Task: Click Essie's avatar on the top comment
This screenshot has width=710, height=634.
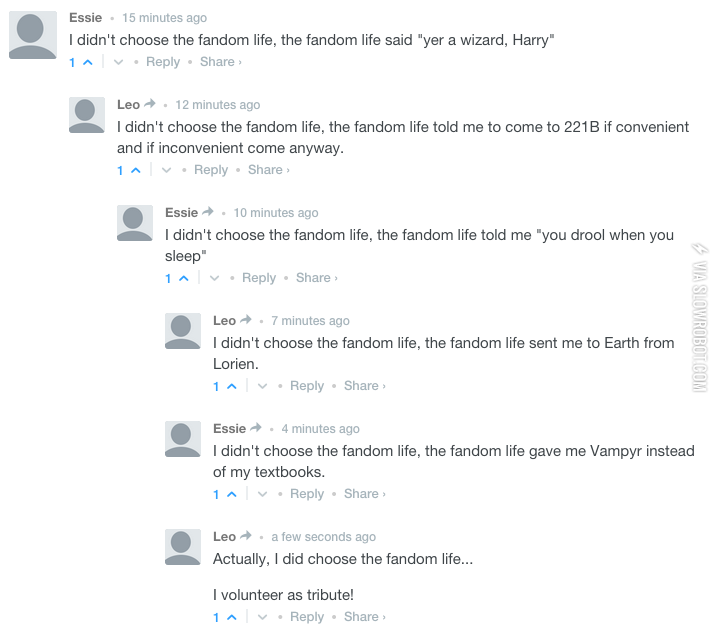Action: click(x=32, y=37)
